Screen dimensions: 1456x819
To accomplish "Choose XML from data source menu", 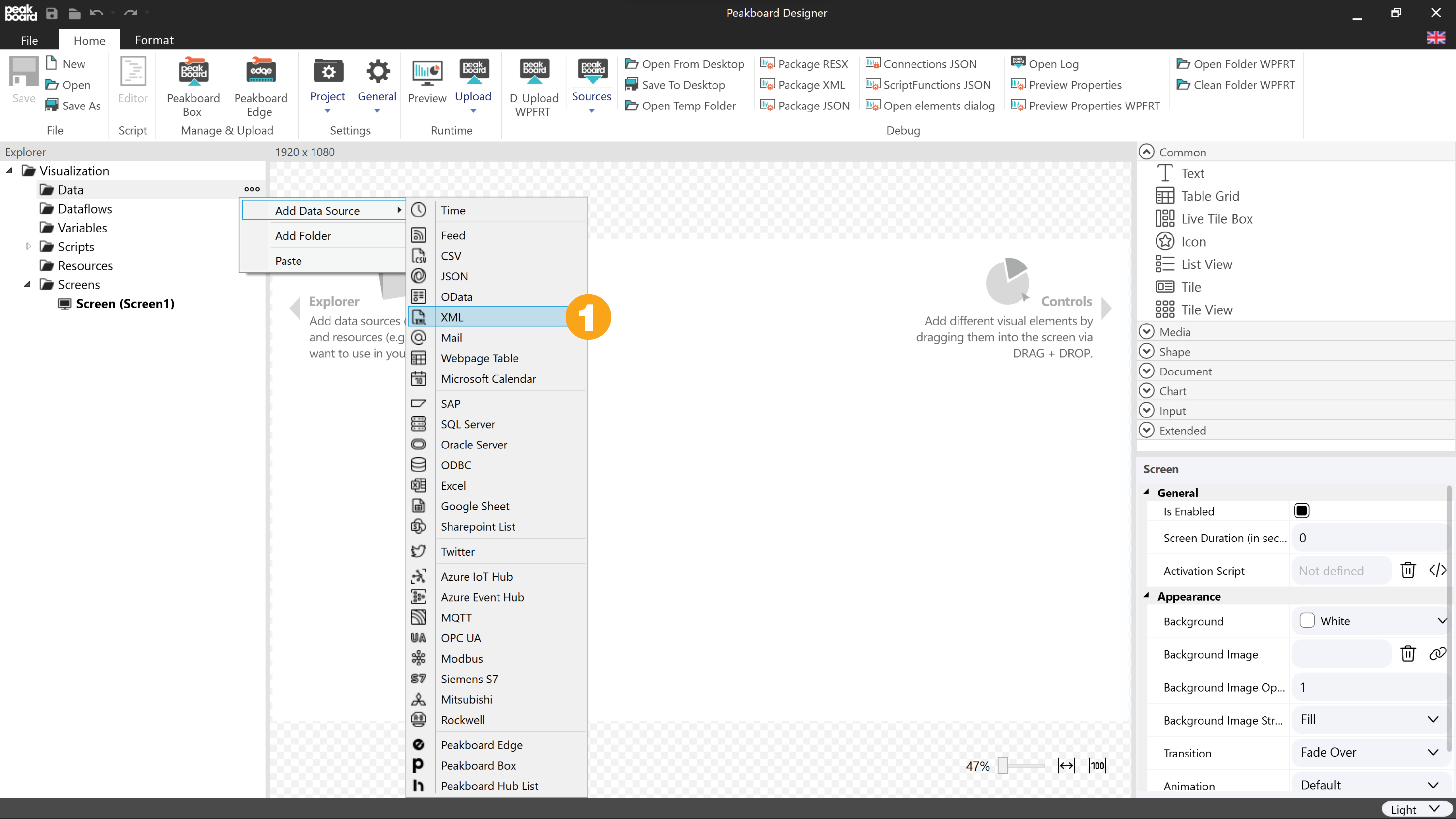I will click(452, 317).
